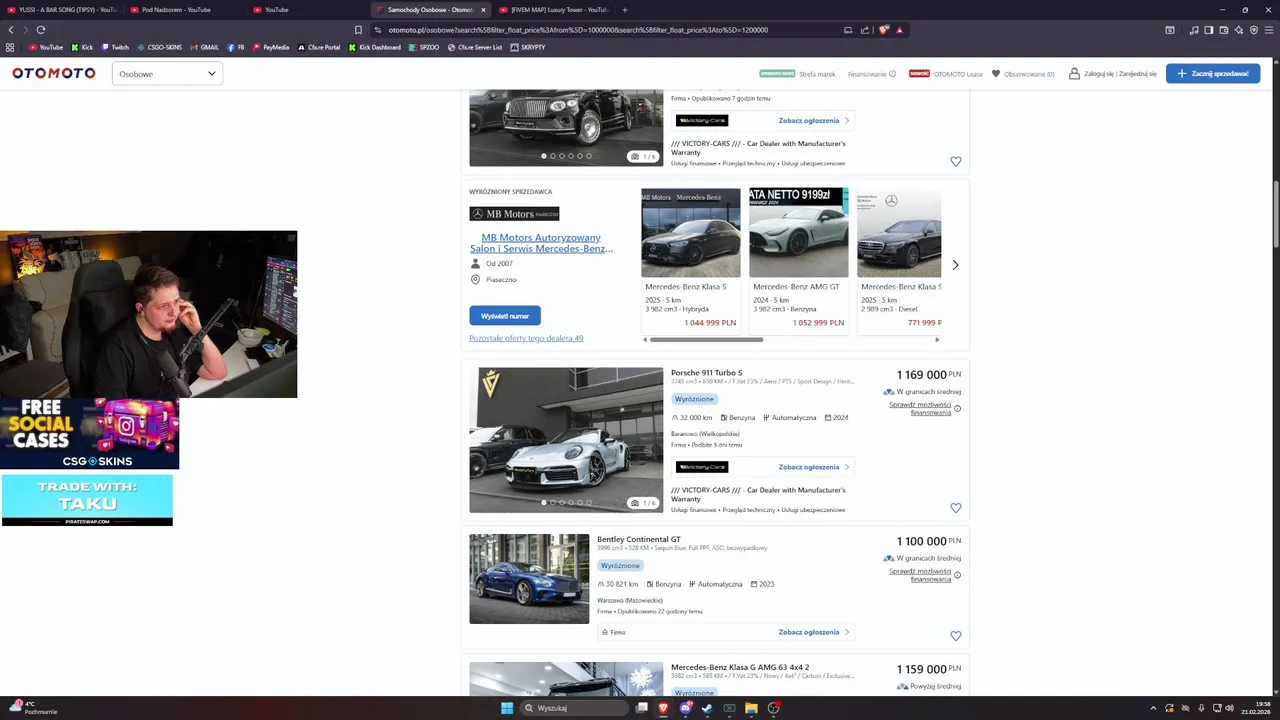The width and height of the screenshot is (1280, 720).
Task: Save the Bentley Continental GT listing heart
Action: tap(955, 636)
